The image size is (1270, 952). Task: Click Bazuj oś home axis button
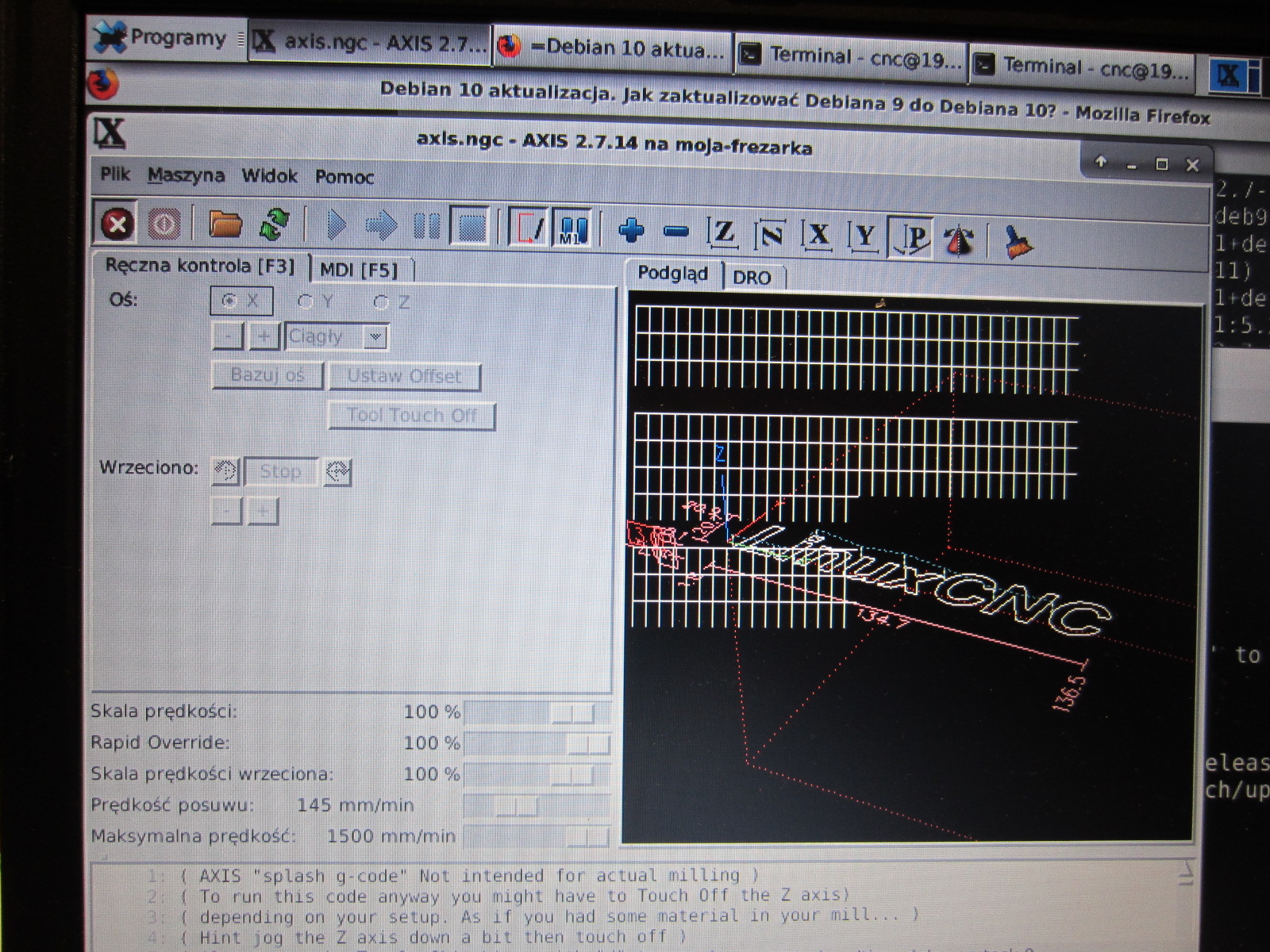click(267, 374)
